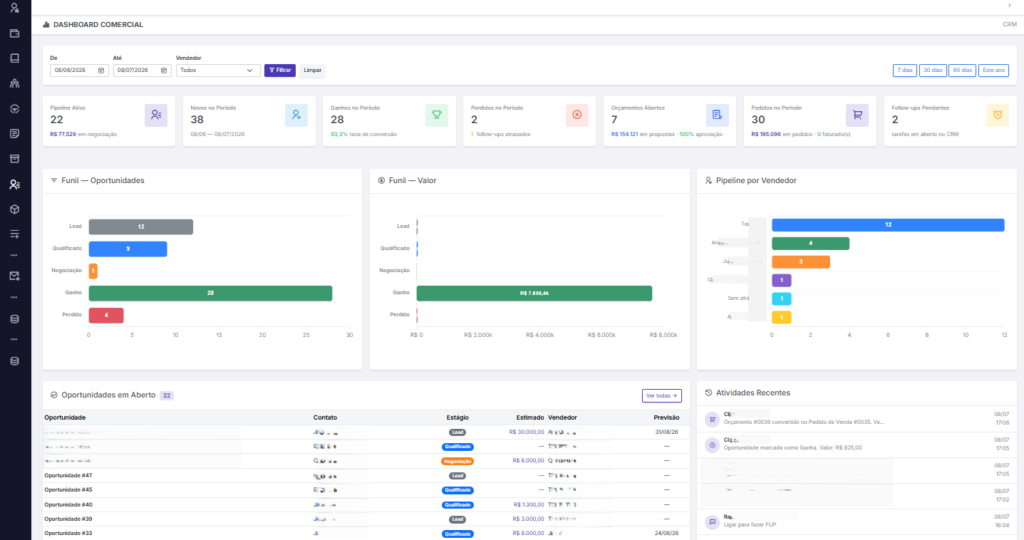Click the green Ganho bar showing 28
Image resolution: width=1024 pixels, height=540 pixels.
210,293
